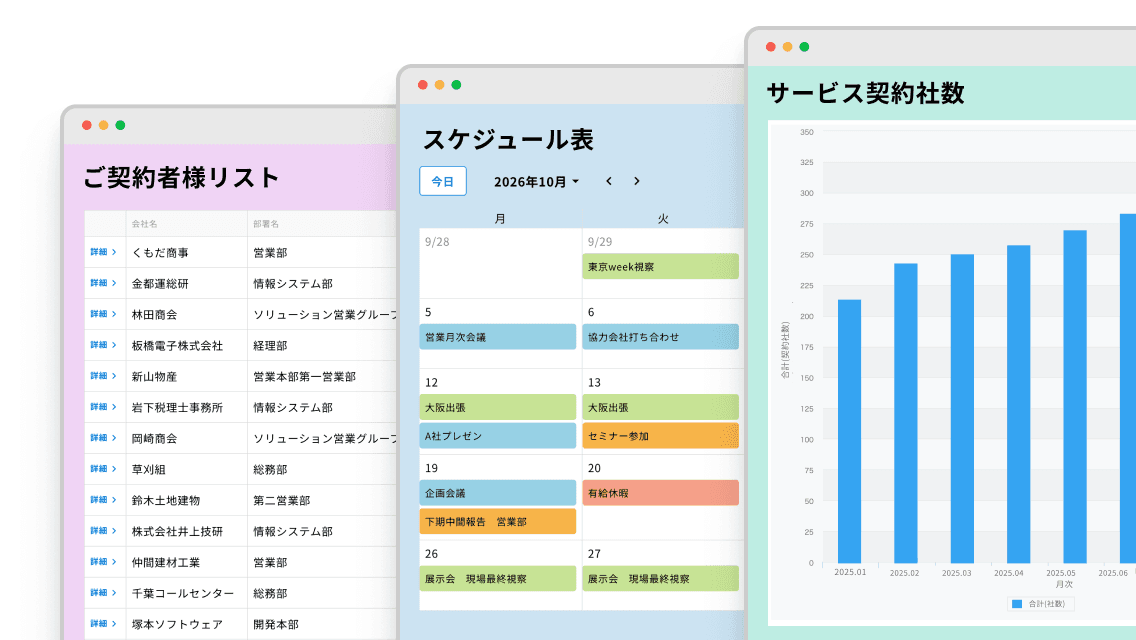Open the 2026年10月 month dropdown

click(x=536, y=182)
